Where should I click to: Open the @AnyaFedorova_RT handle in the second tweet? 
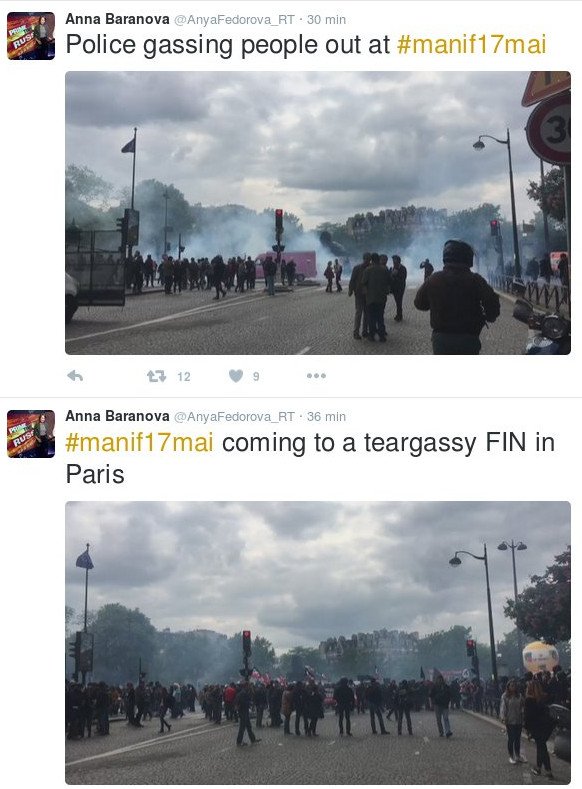tap(234, 417)
